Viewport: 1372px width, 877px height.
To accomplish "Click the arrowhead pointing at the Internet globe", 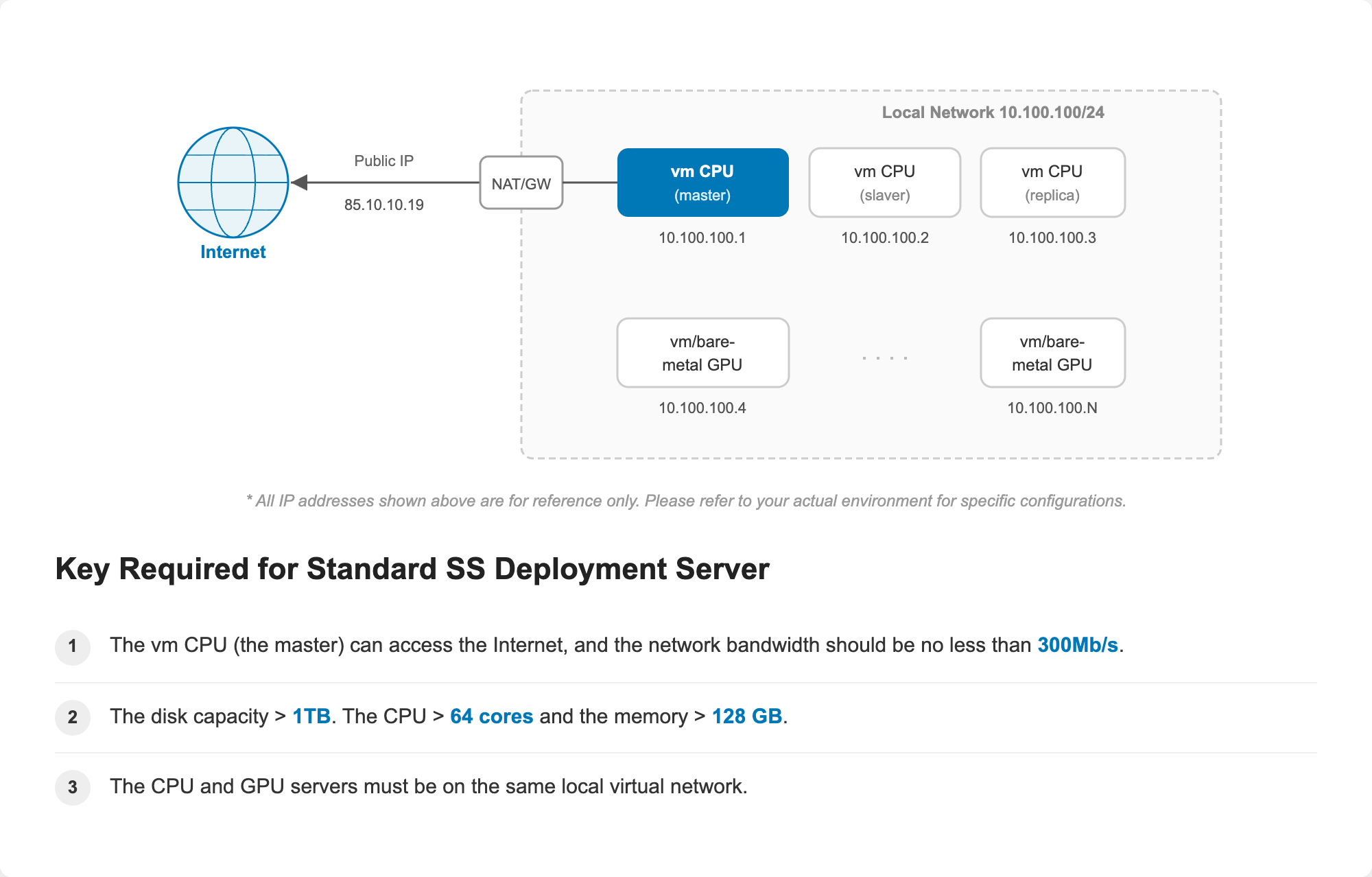I will point(299,183).
